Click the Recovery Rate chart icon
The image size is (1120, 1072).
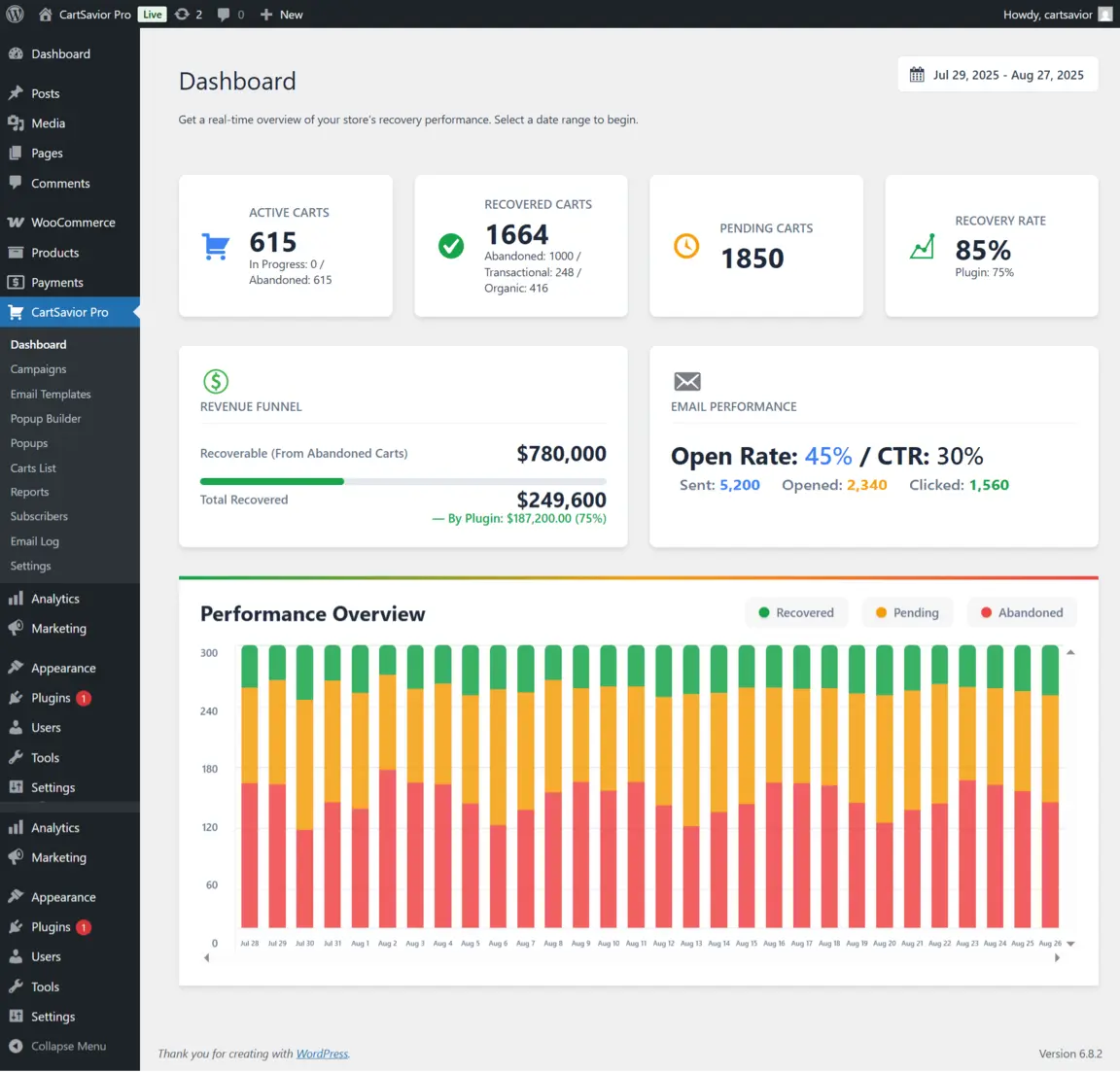[x=922, y=247]
